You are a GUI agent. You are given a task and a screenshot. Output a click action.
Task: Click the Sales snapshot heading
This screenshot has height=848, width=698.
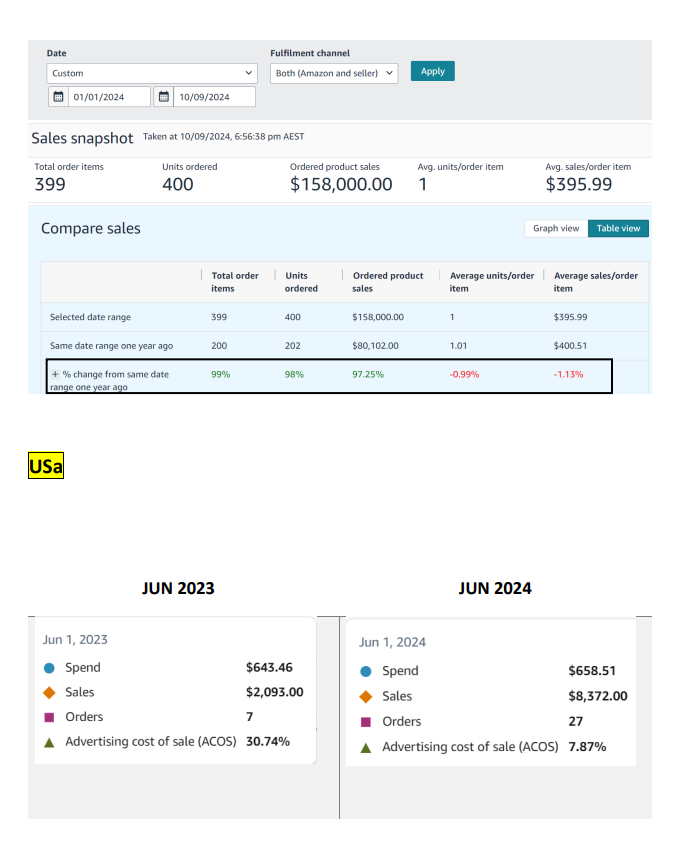[x=82, y=138]
